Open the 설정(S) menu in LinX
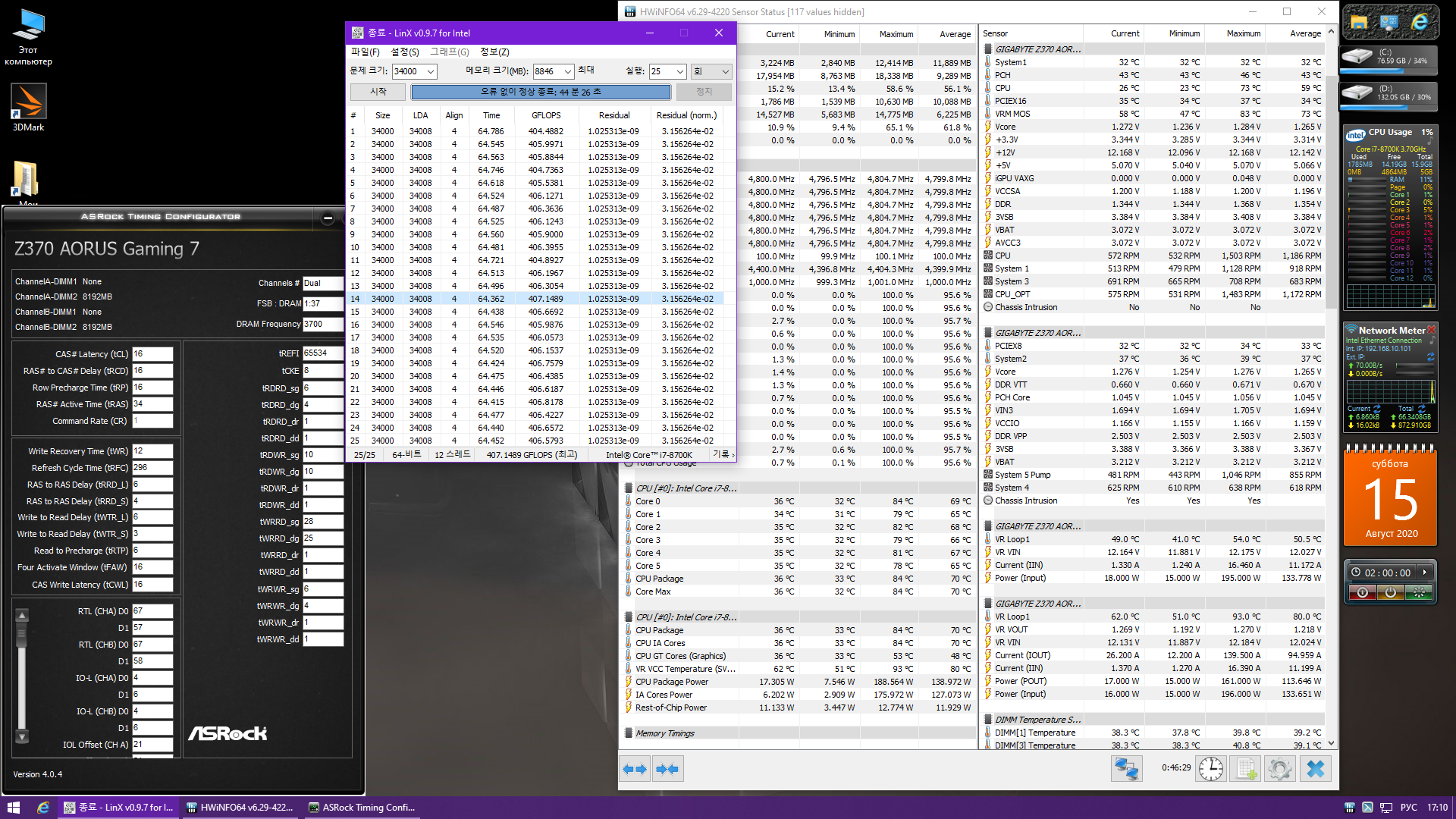The height and width of the screenshot is (819, 1456). pos(404,52)
